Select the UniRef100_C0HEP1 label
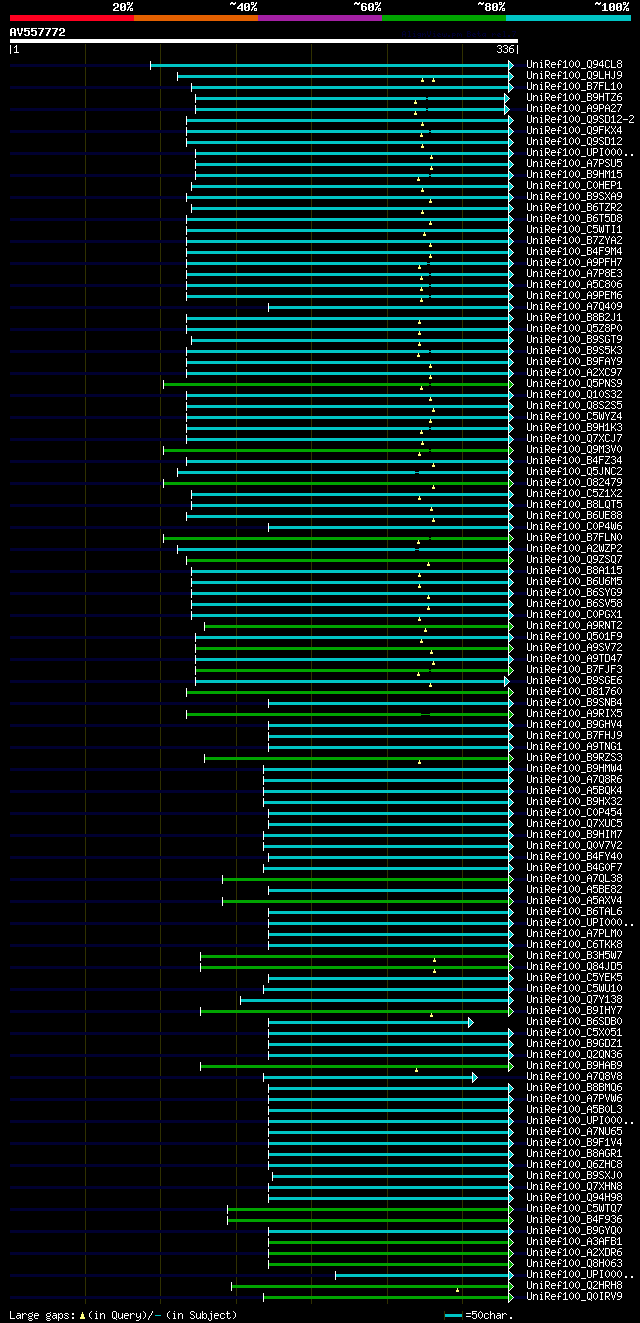This screenshot has width=640, height=1323. coord(574,186)
